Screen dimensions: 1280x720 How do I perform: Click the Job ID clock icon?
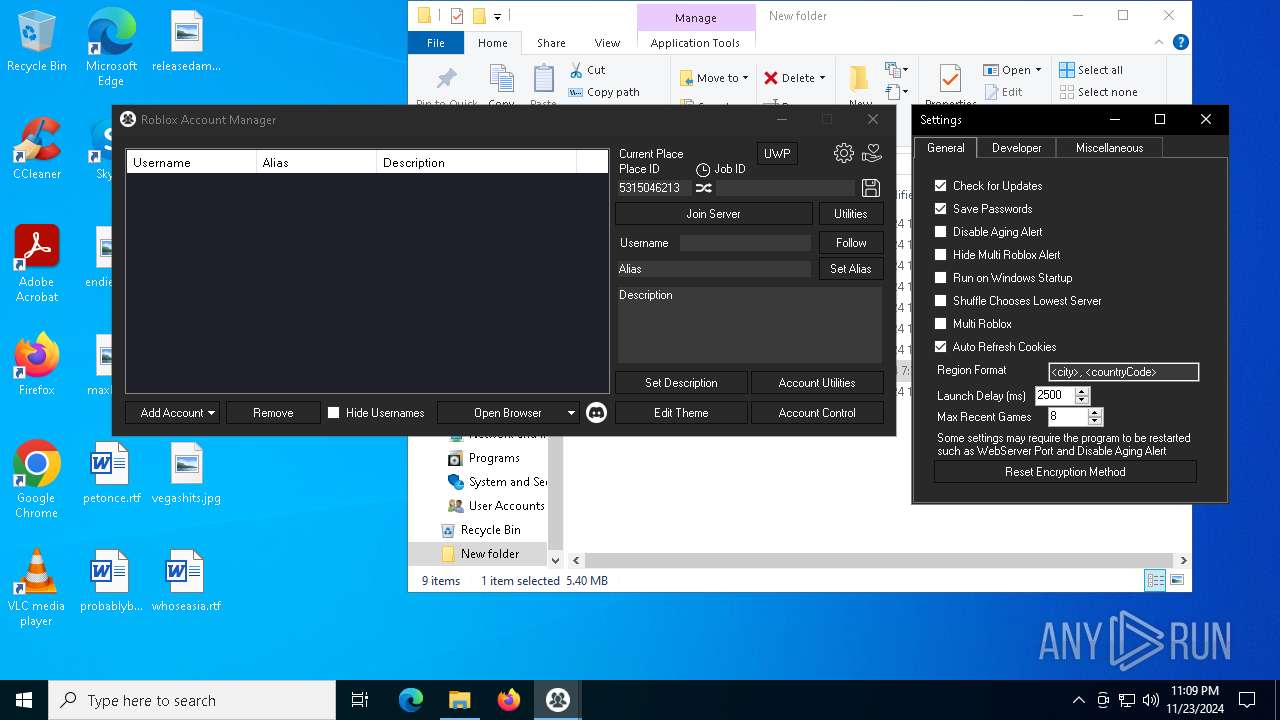click(703, 170)
